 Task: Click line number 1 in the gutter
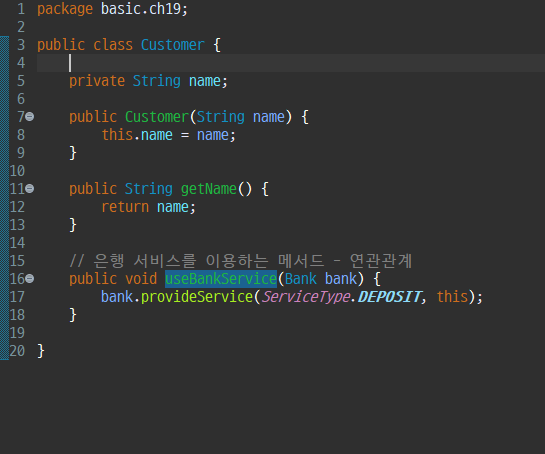(21, 9)
